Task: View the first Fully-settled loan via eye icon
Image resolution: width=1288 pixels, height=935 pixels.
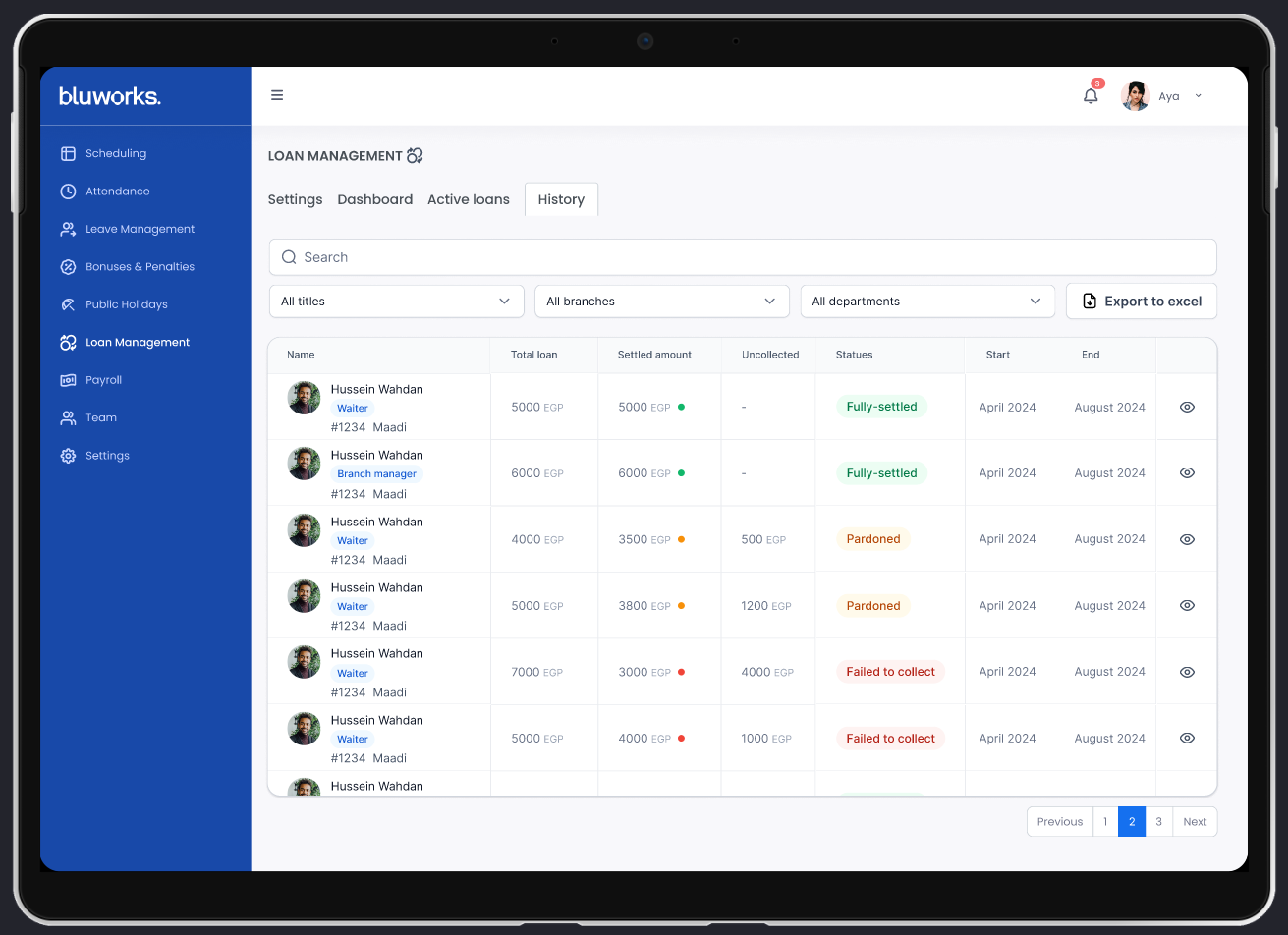Action: tap(1187, 407)
